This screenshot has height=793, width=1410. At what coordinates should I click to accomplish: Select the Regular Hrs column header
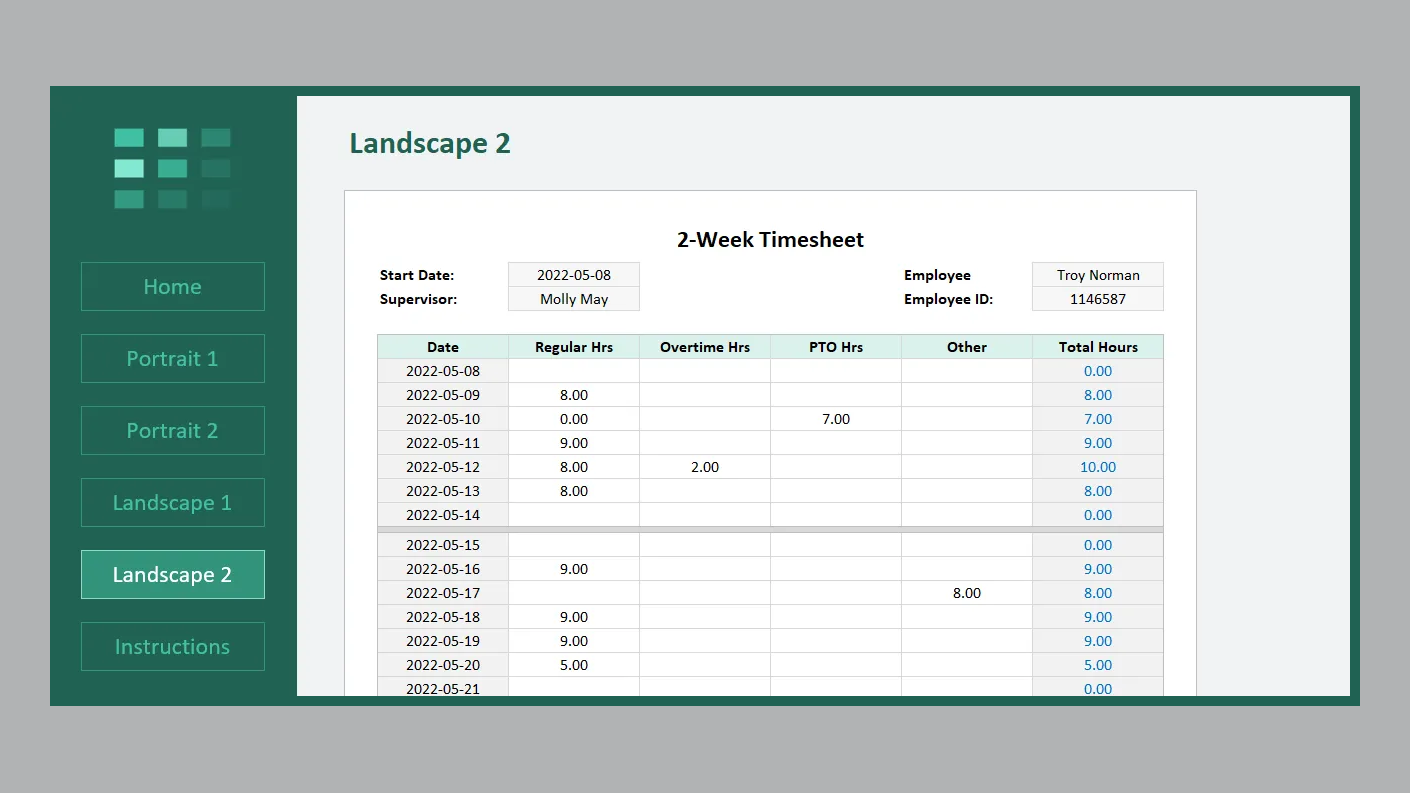coord(573,347)
